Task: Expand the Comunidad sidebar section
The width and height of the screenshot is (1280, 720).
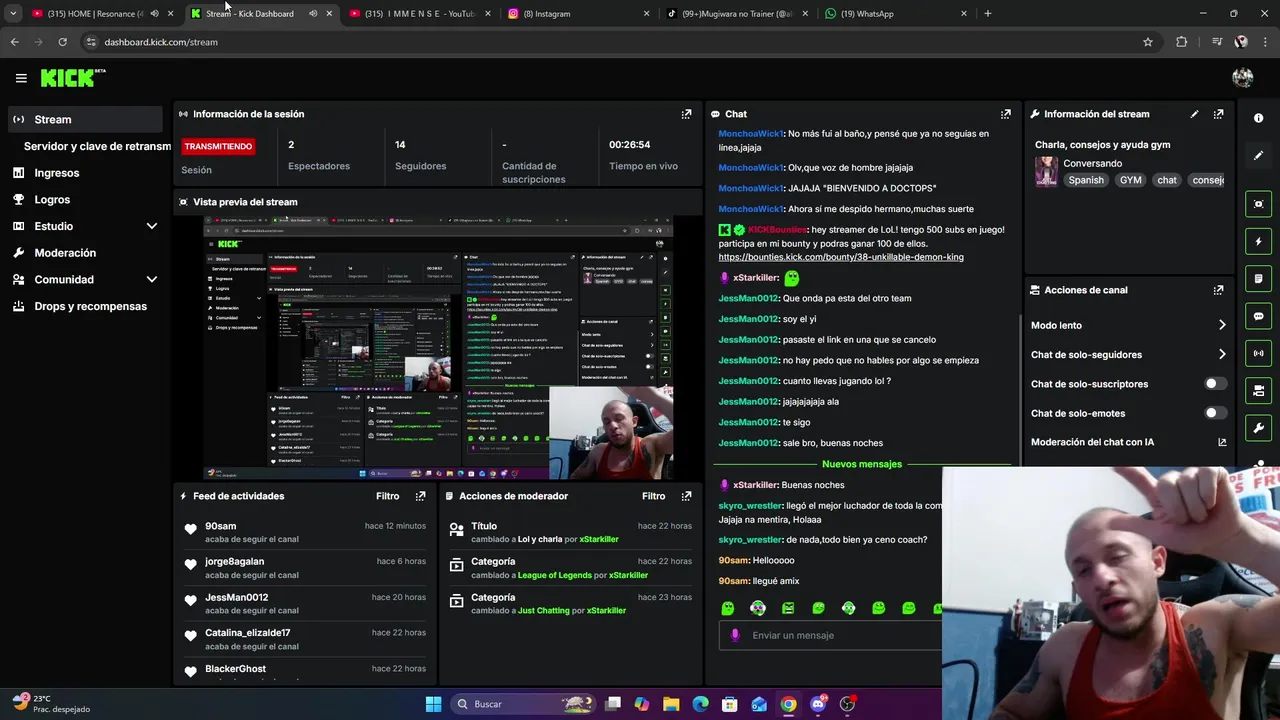Action: point(152,280)
